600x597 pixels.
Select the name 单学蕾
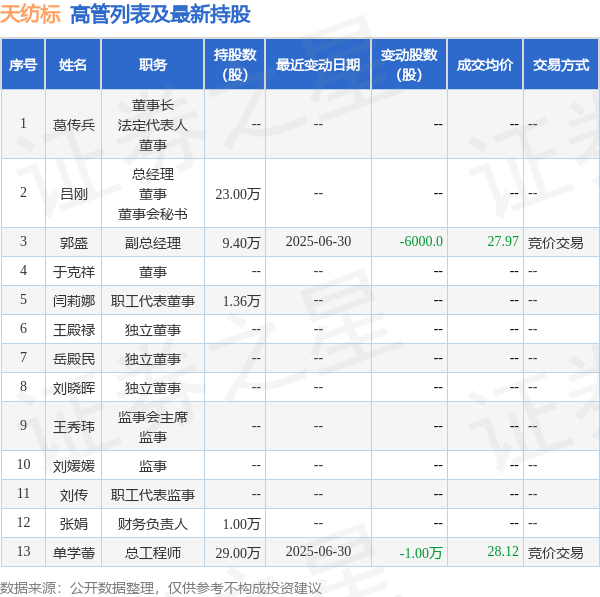[x=73, y=553]
